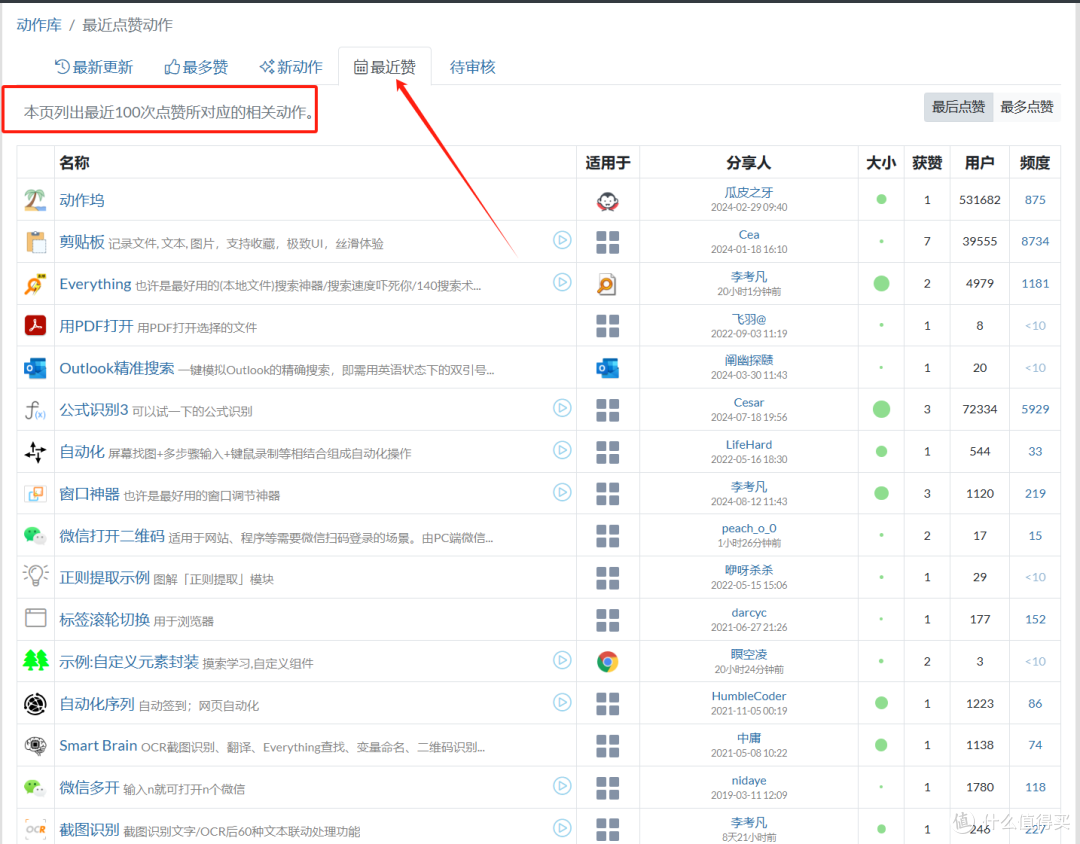This screenshot has width=1080, height=844.
Task: Open sharer Cea profile
Action: point(749,234)
